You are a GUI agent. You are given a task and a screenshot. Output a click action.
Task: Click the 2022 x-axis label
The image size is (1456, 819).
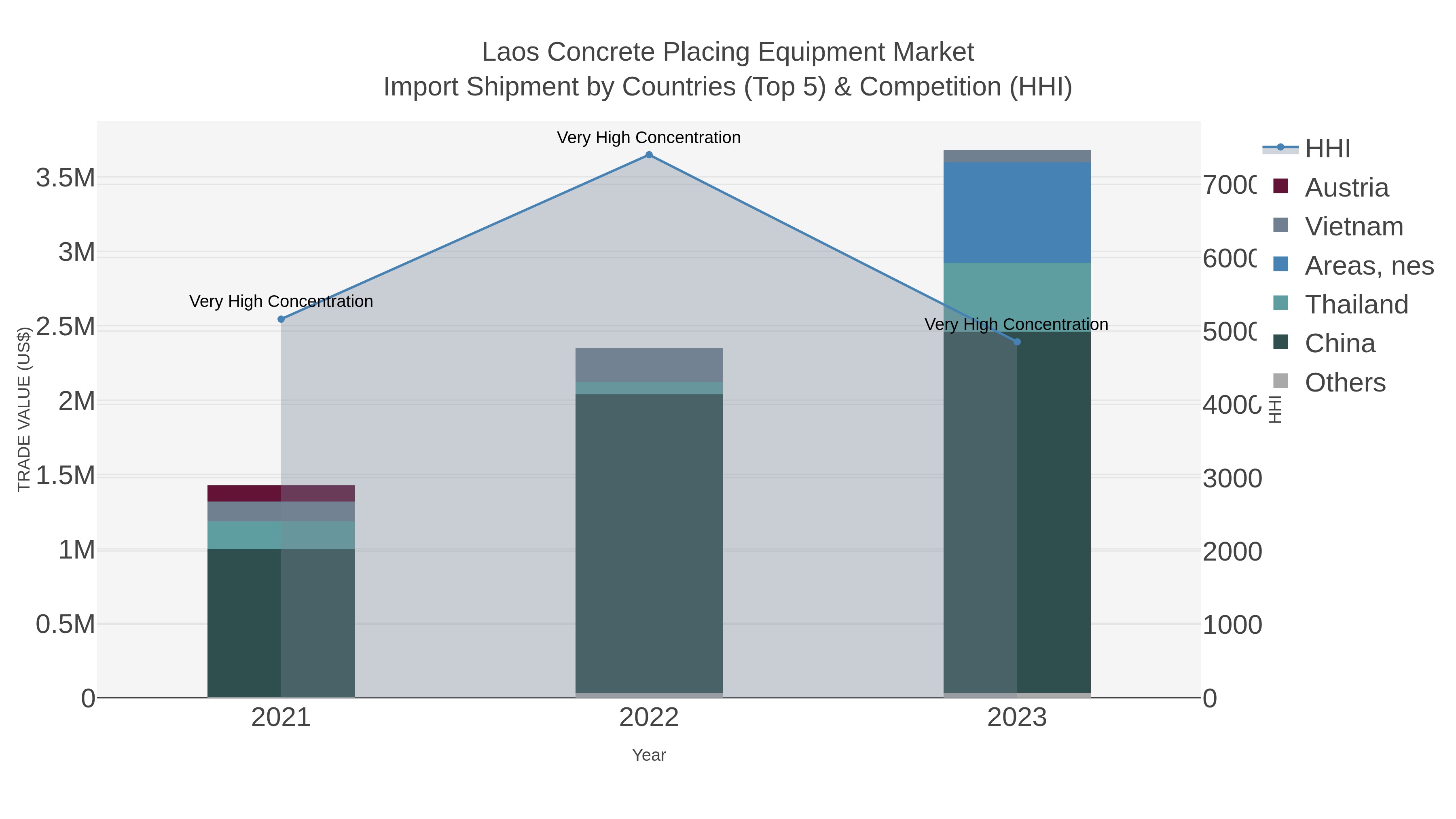click(x=649, y=718)
